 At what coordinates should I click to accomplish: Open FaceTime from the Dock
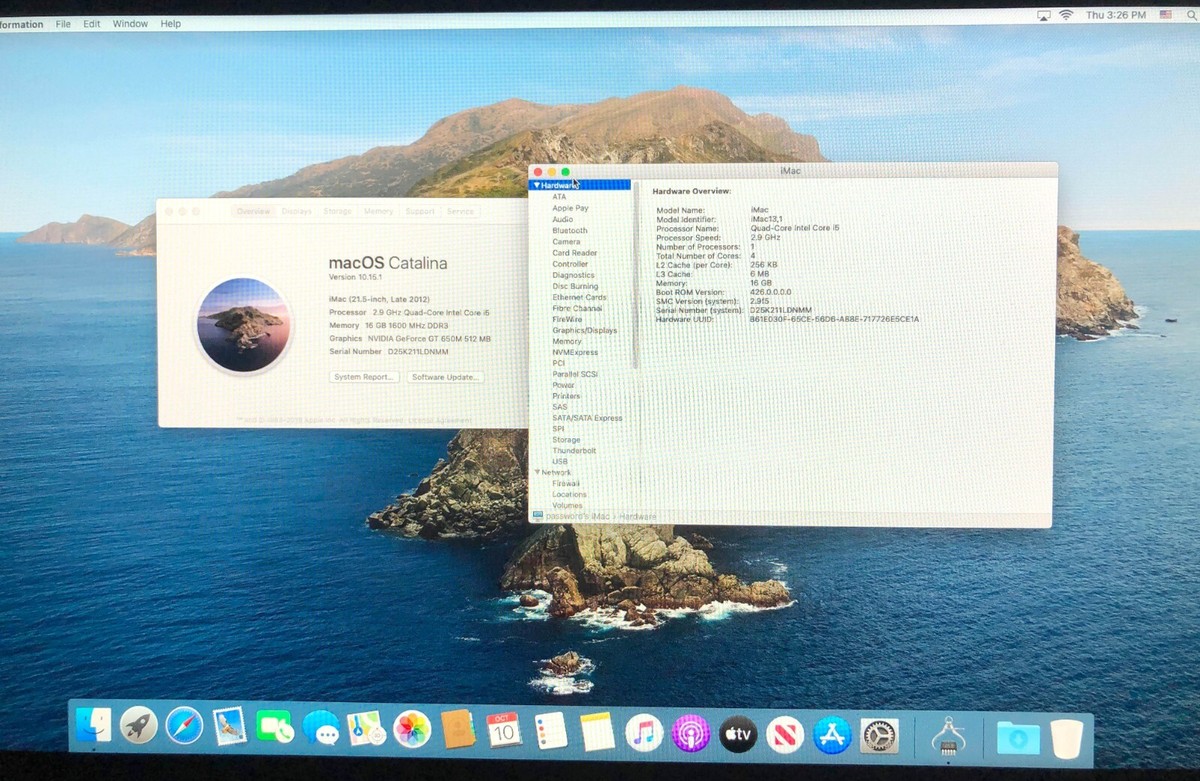tap(275, 727)
